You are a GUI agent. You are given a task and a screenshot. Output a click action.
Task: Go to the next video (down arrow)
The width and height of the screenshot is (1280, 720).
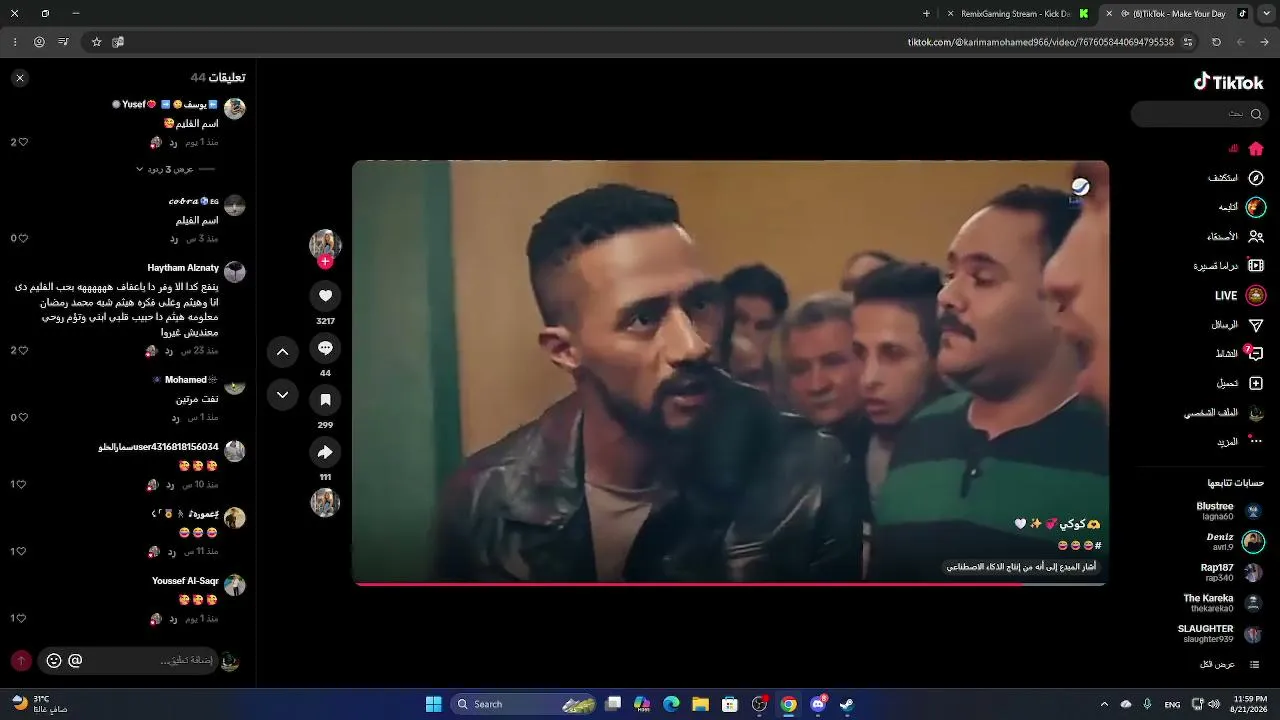click(x=282, y=395)
